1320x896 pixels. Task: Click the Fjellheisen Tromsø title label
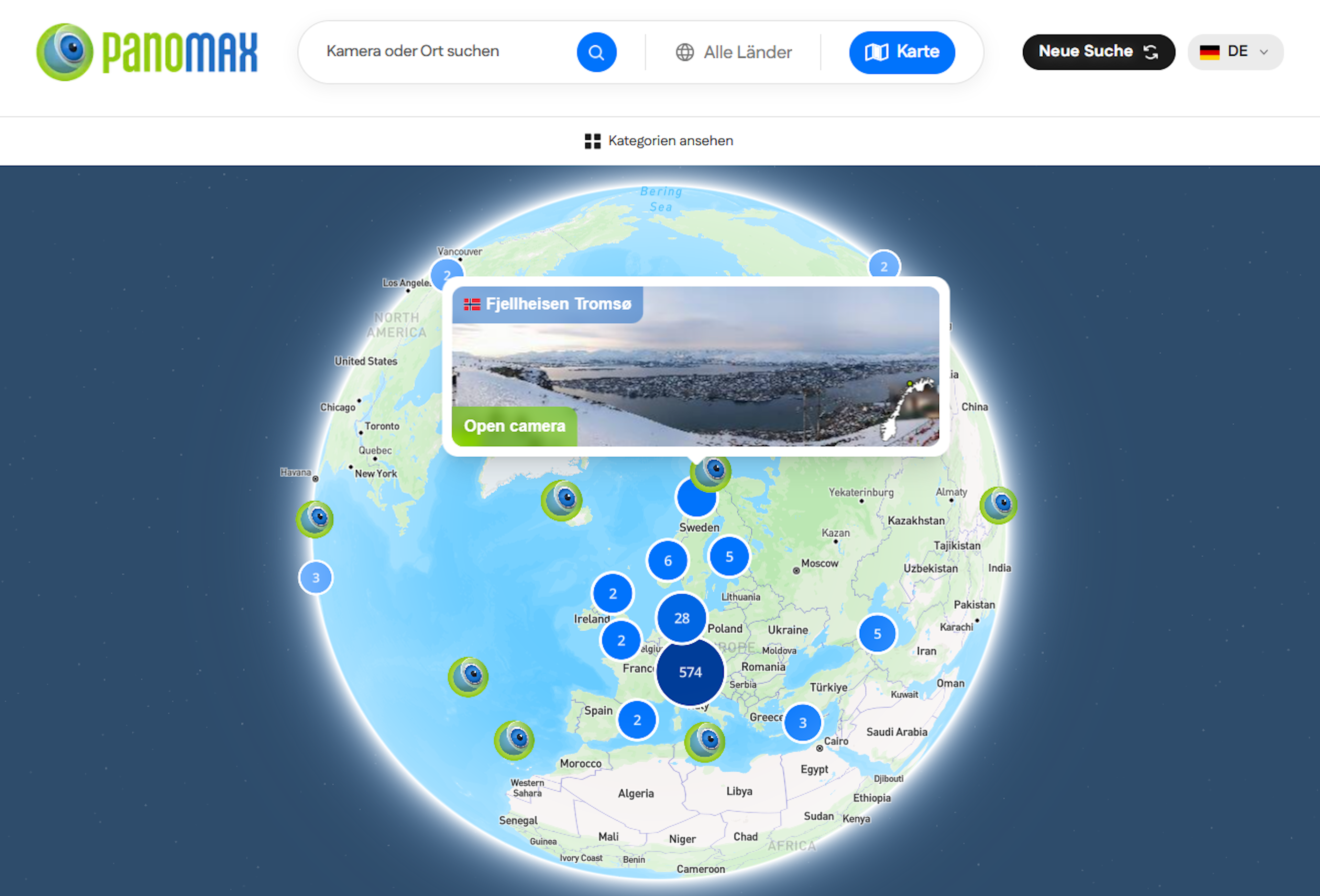pyautogui.click(x=548, y=304)
